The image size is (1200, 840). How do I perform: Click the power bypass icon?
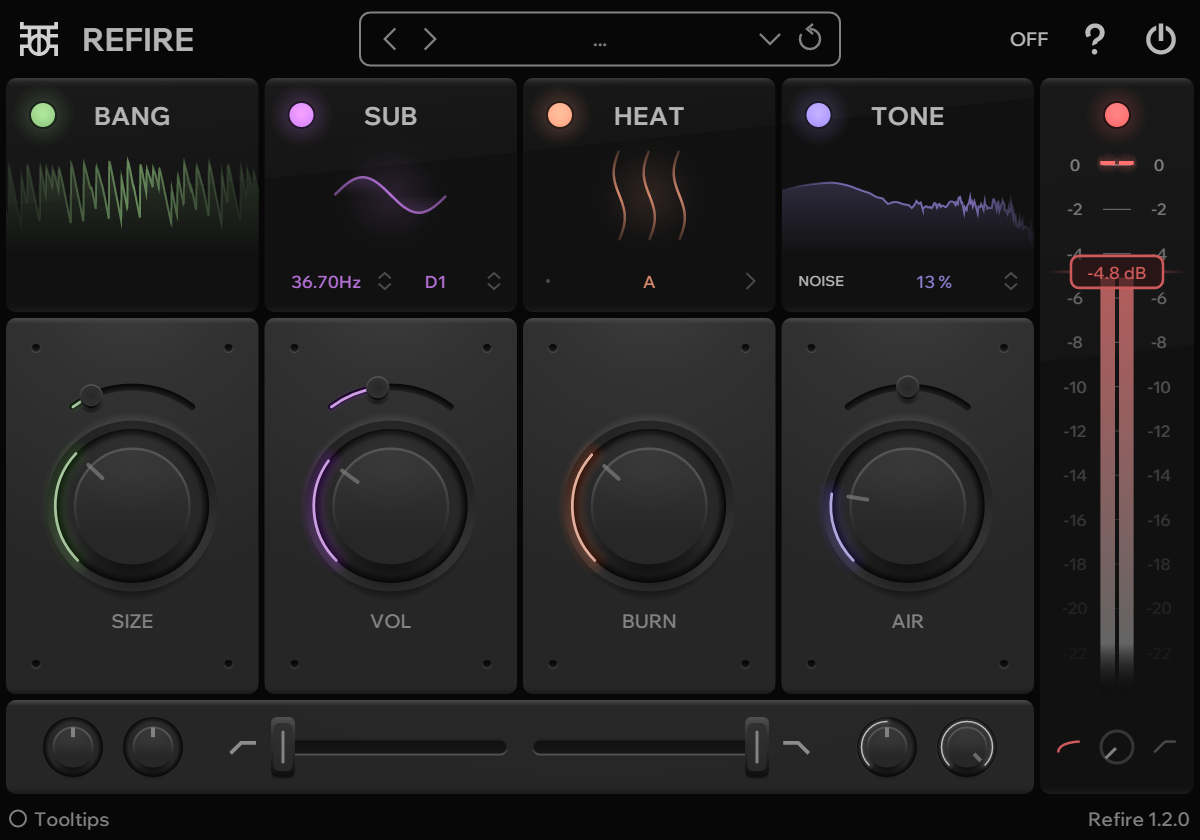[x=1160, y=40]
